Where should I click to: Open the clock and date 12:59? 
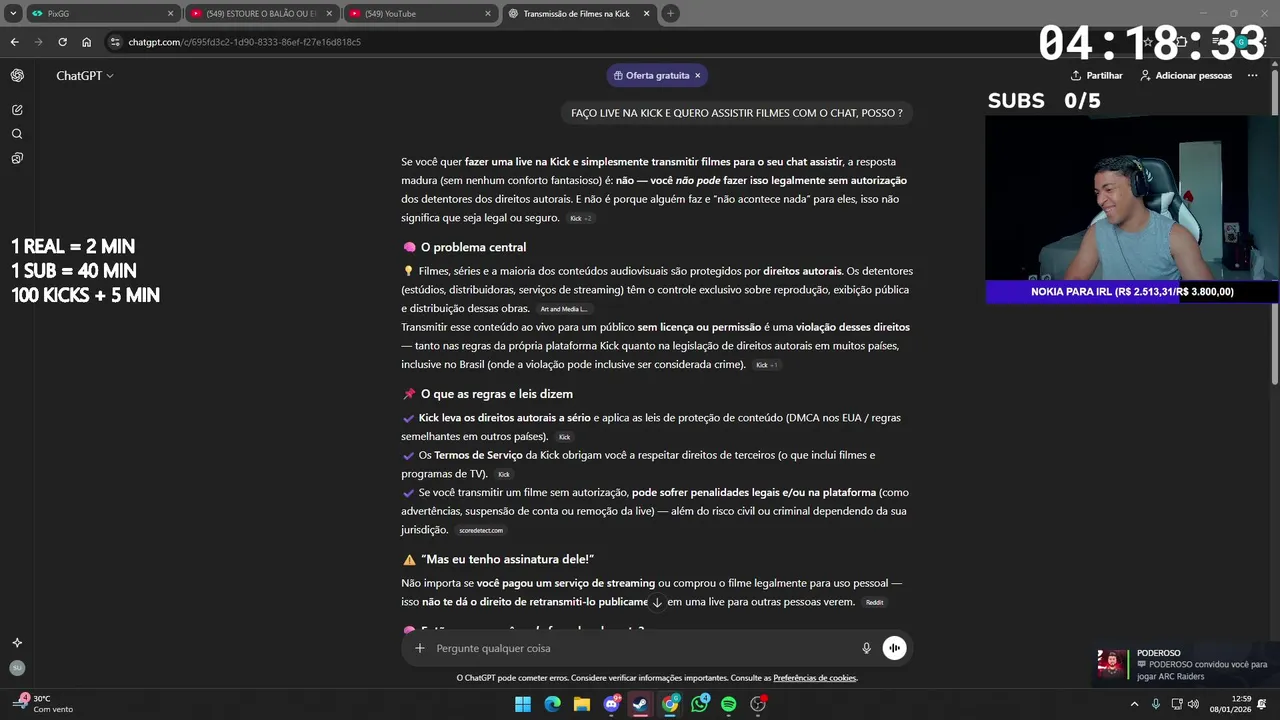1230,704
